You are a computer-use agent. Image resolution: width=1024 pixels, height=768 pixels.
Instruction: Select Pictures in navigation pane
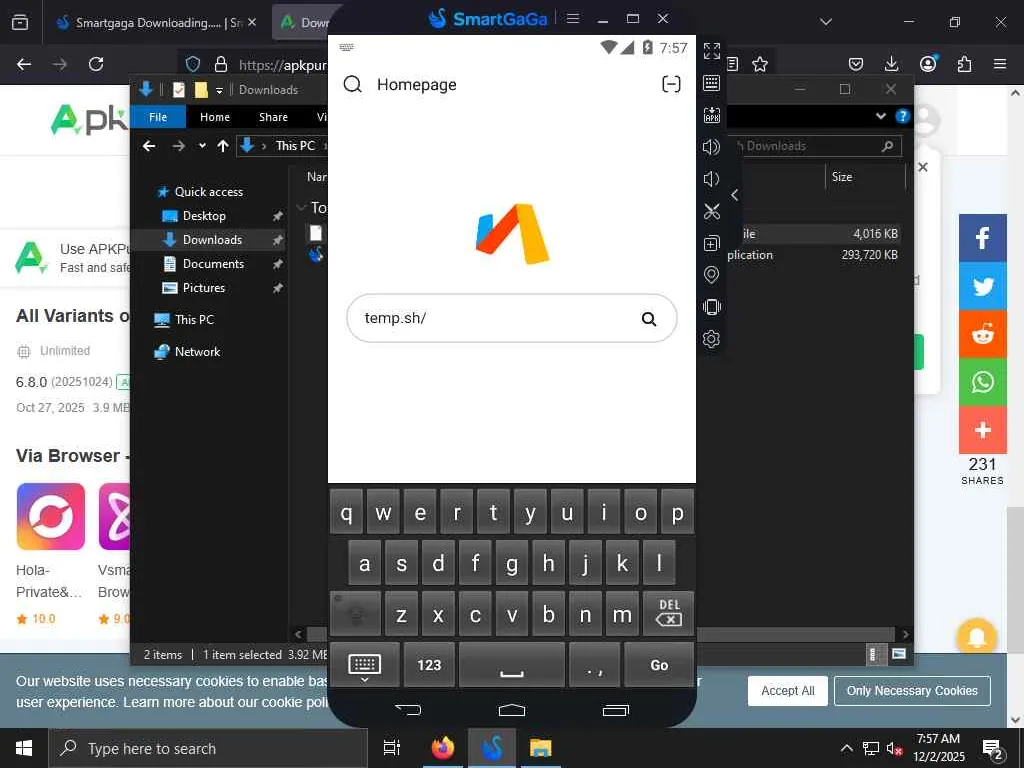[x=204, y=288]
